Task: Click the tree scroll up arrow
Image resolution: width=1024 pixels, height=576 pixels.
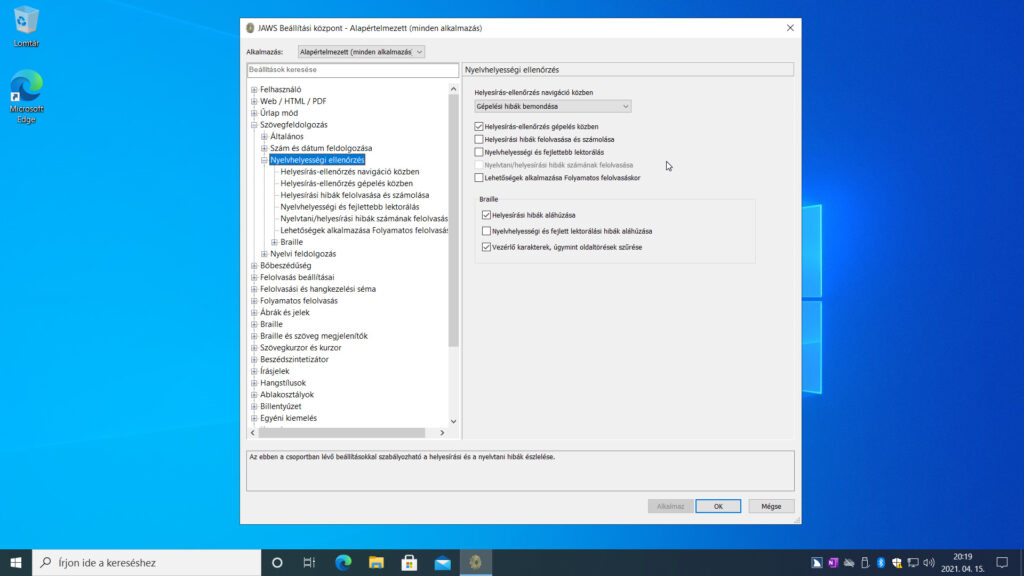Action: pos(453,89)
